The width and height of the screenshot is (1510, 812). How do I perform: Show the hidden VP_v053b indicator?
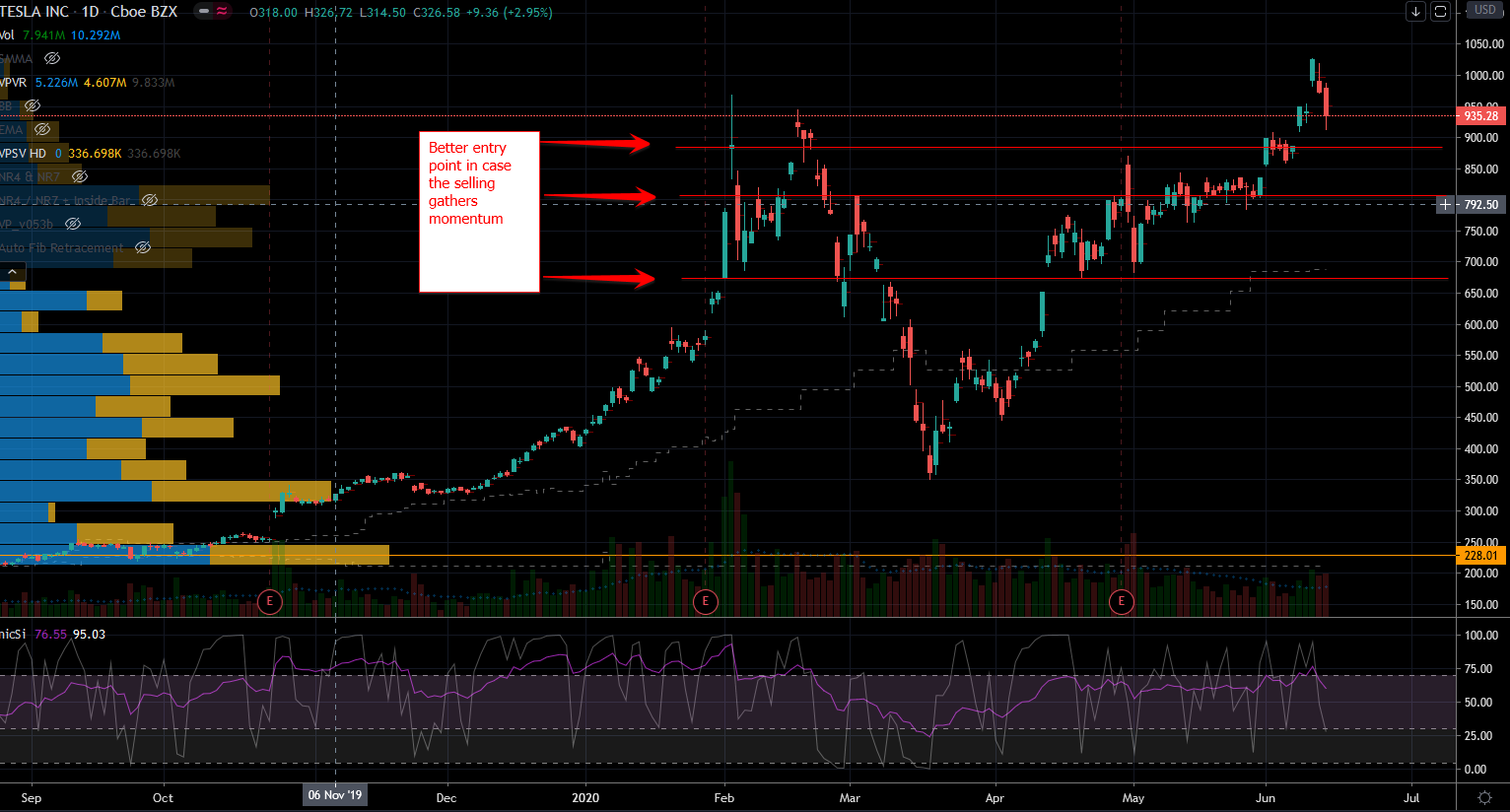(72, 224)
